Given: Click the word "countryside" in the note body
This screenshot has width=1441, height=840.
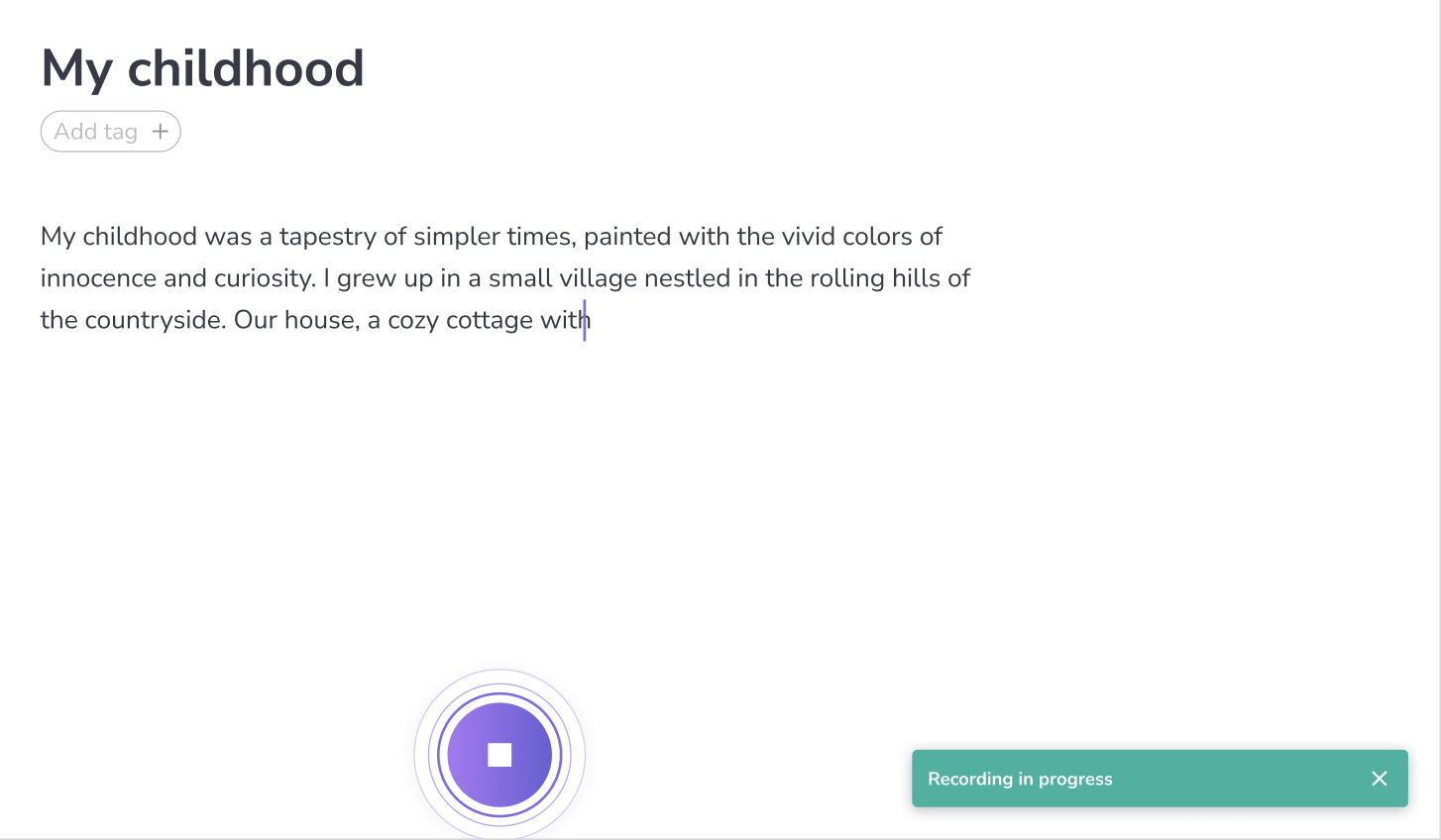Looking at the screenshot, I should pos(155,320).
